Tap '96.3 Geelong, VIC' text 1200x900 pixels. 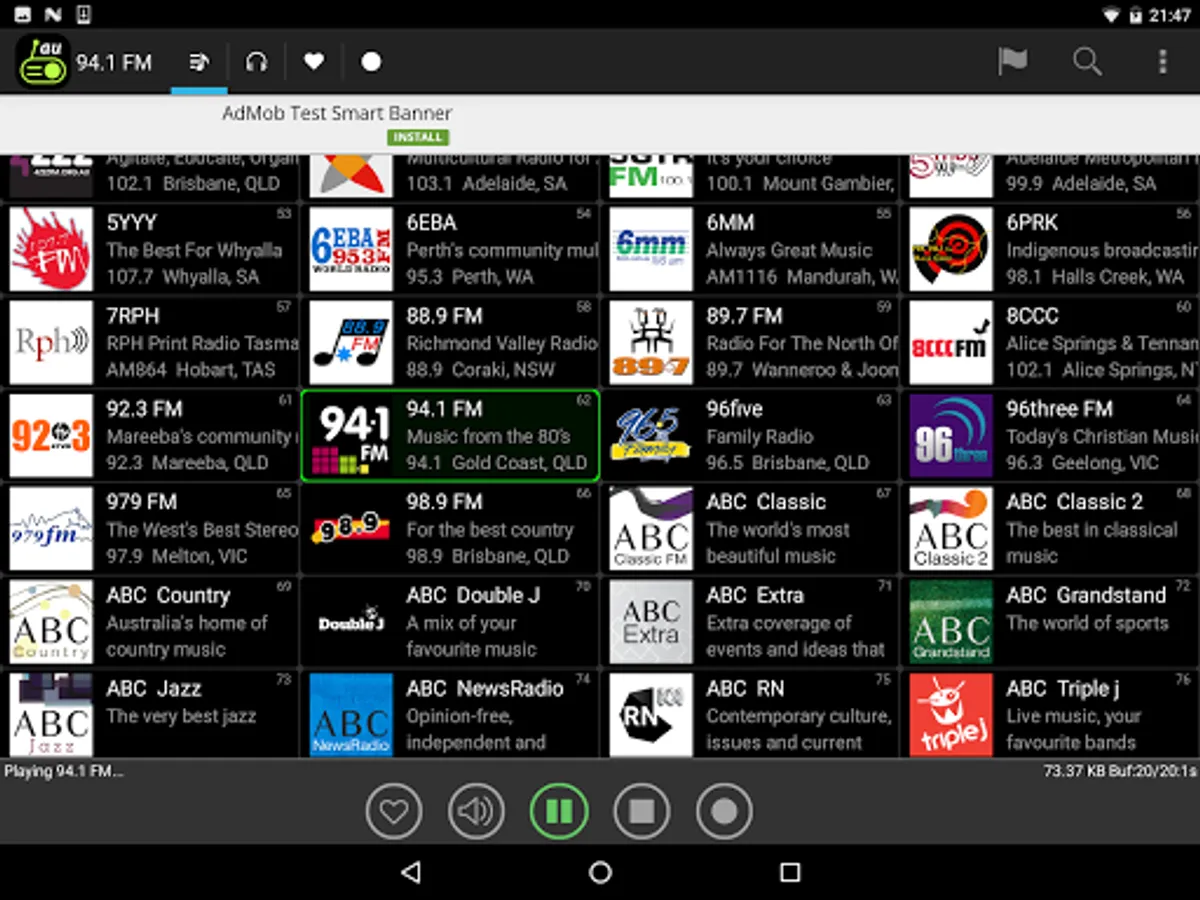1082,463
